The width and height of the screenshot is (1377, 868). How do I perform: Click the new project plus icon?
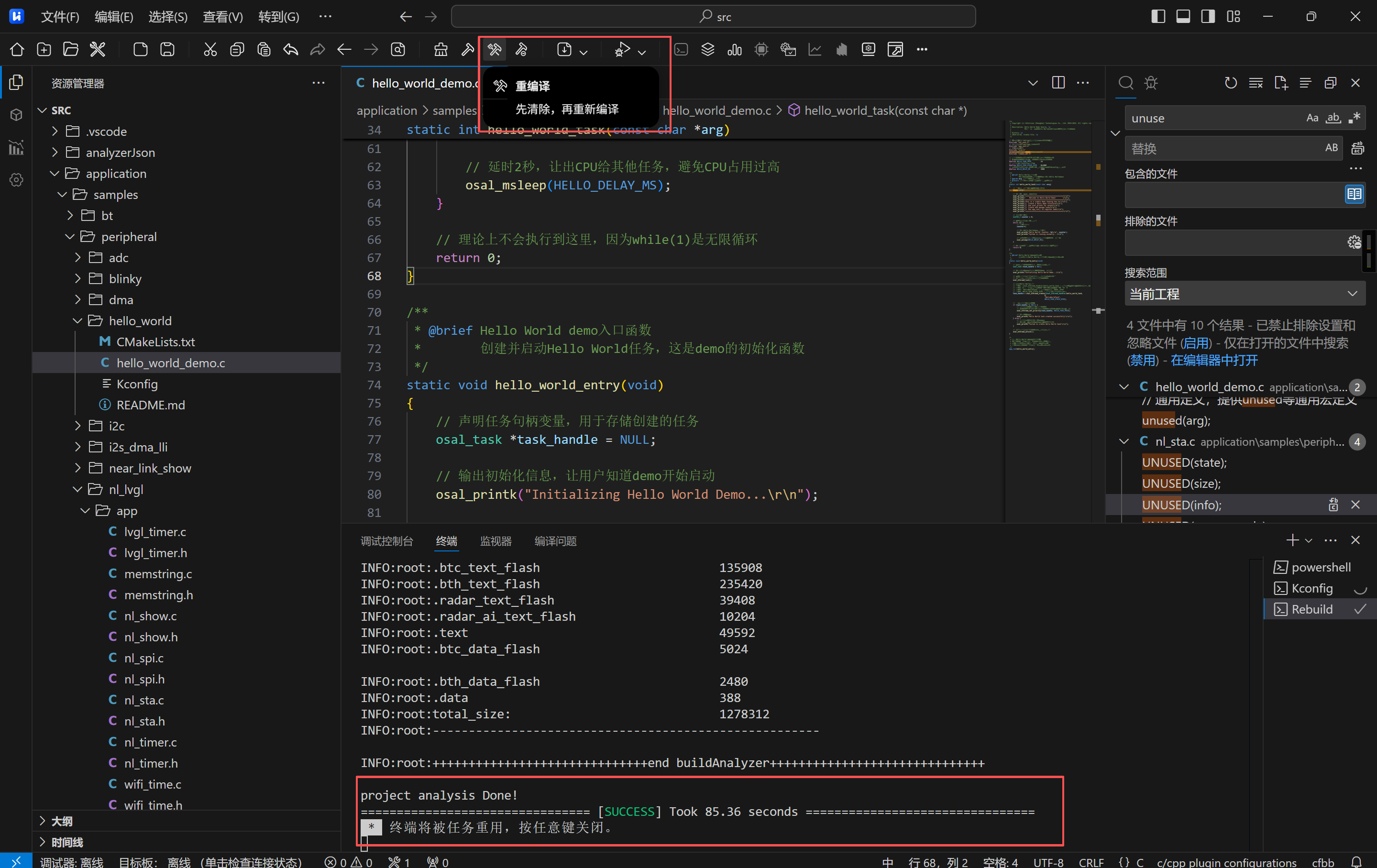coord(44,49)
